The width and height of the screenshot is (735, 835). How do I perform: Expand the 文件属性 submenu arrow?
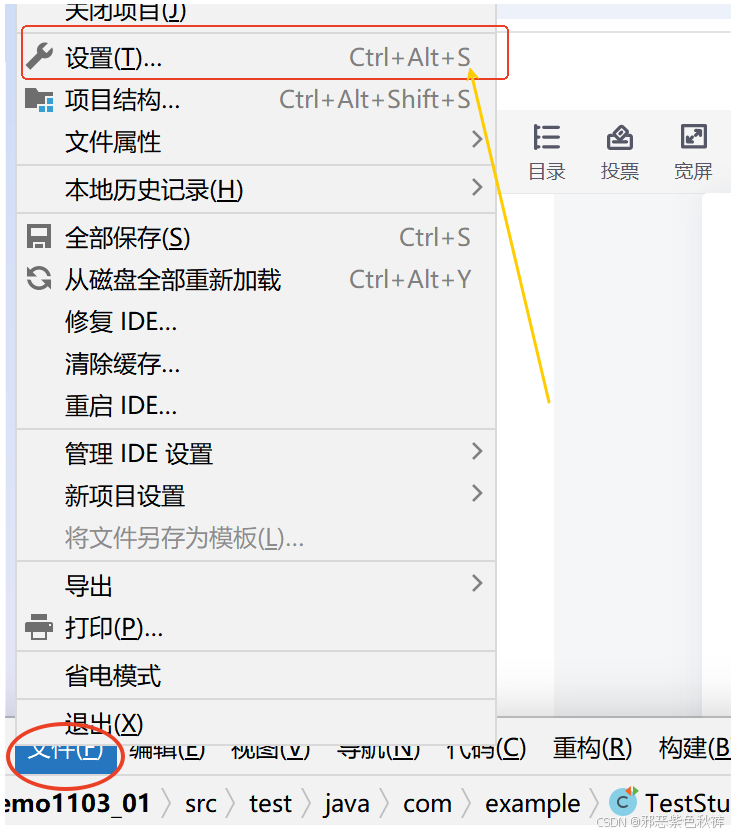(477, 140)
